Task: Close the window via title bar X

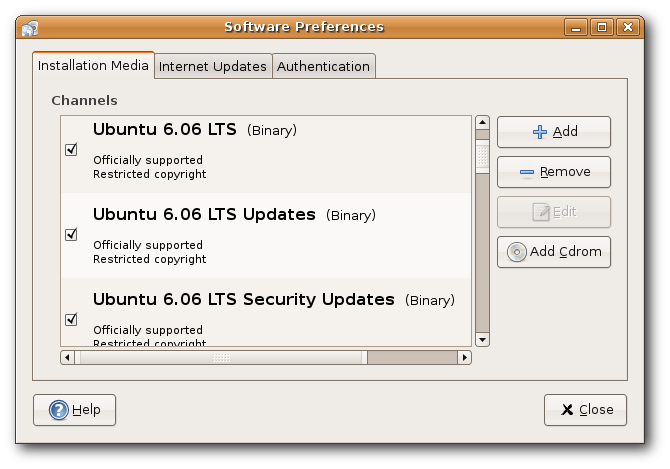Action: [628, 28]
